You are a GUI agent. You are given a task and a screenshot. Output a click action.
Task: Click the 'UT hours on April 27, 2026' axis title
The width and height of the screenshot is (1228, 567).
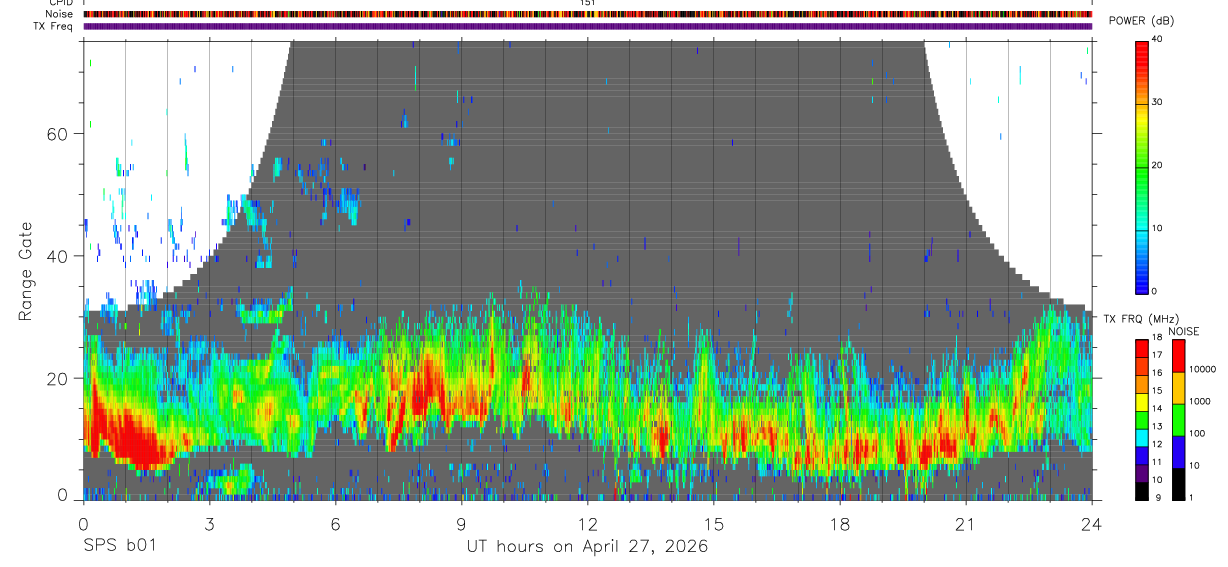(x=587, y=547)
